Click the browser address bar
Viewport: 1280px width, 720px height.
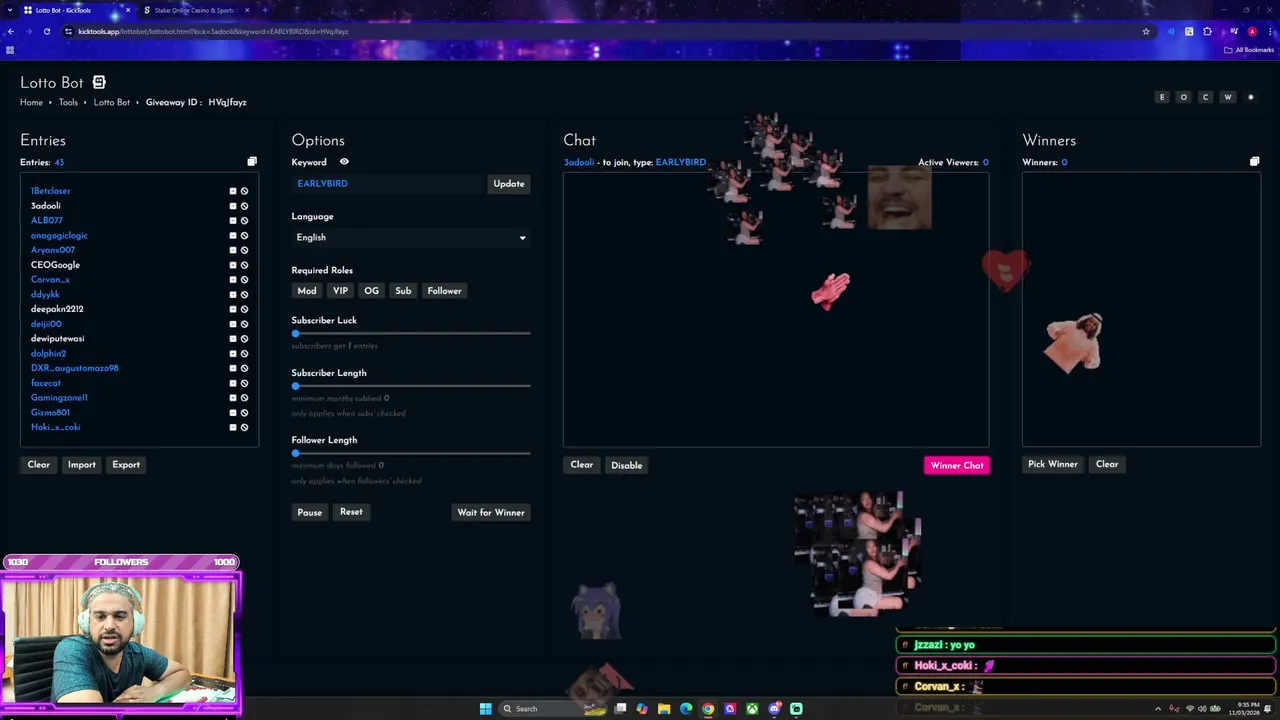click(x=600, y=31)
